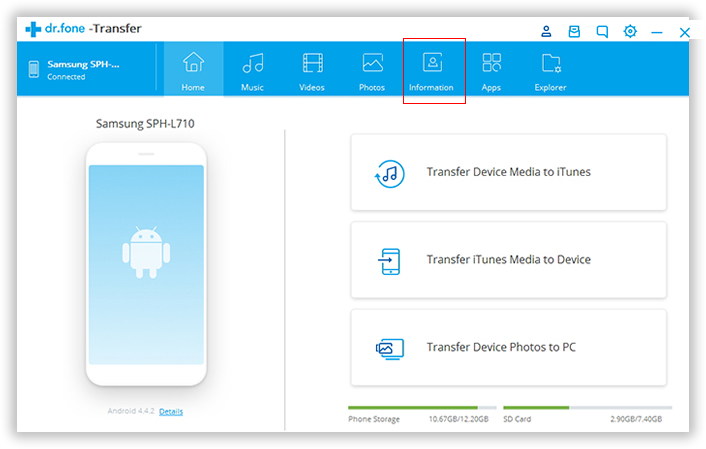Click the 'Android 4.4.2' version text
Screen dimensions: 706x449
point(131,411)
